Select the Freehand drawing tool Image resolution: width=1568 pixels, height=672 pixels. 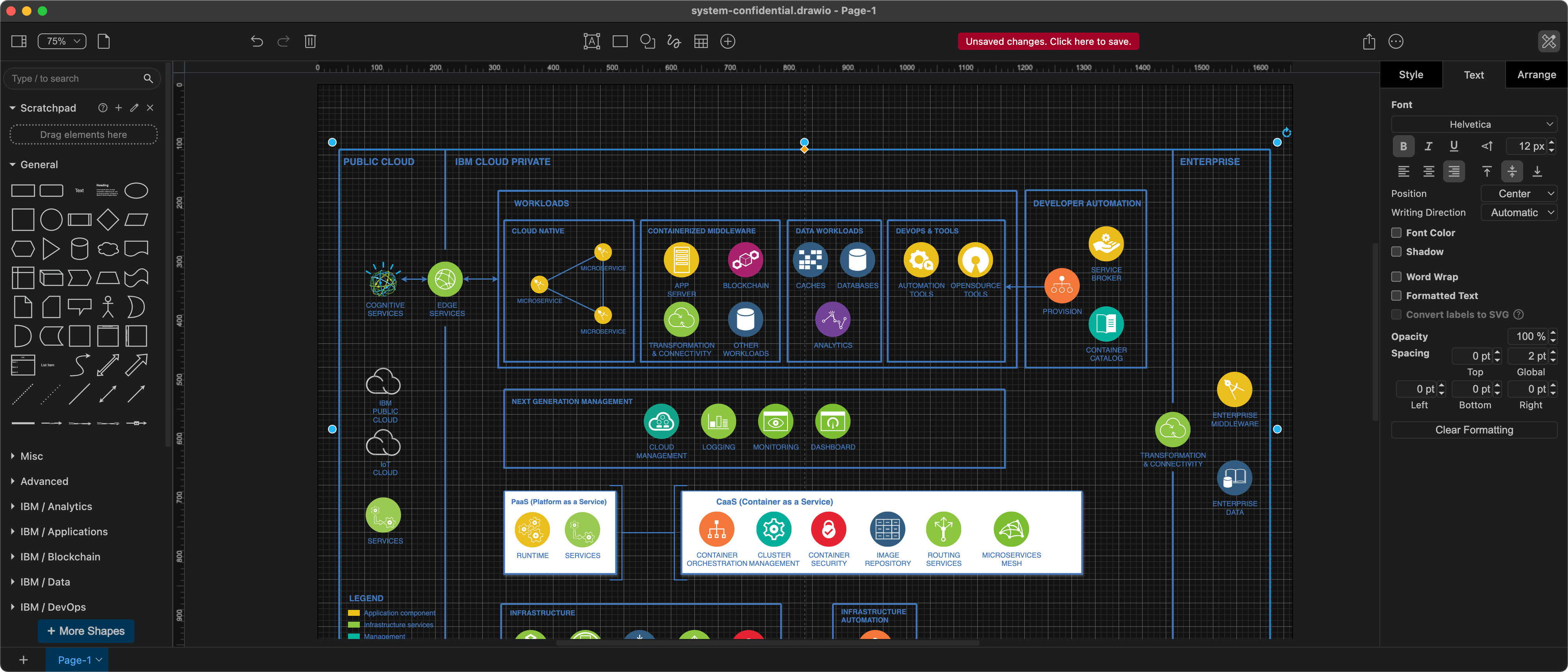point(673,41)
